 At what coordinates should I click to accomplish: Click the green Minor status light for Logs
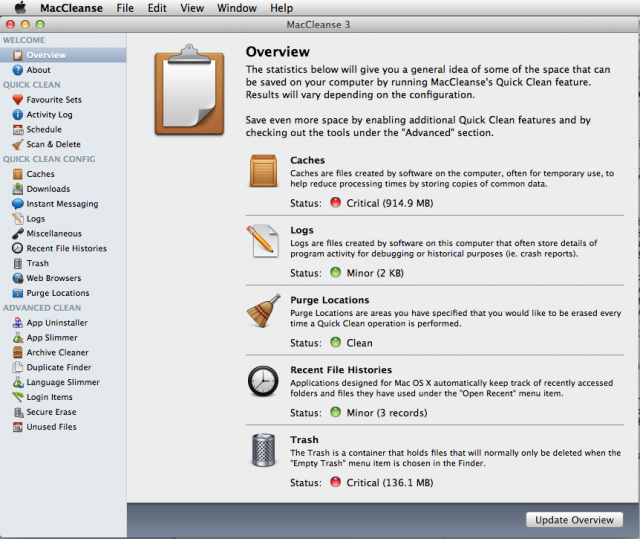336,272
